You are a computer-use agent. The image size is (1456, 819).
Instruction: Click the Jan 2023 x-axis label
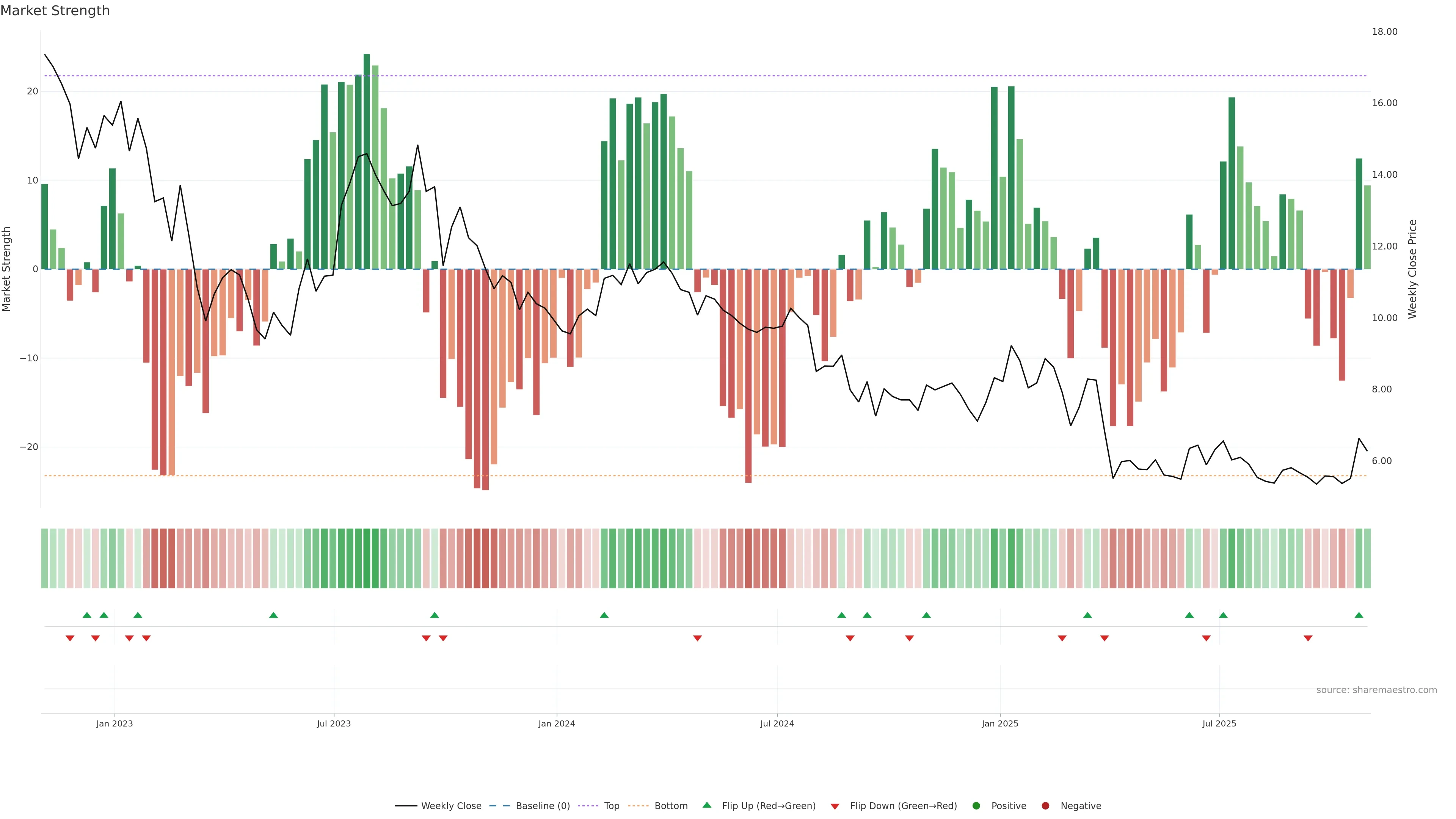[114, 723]
